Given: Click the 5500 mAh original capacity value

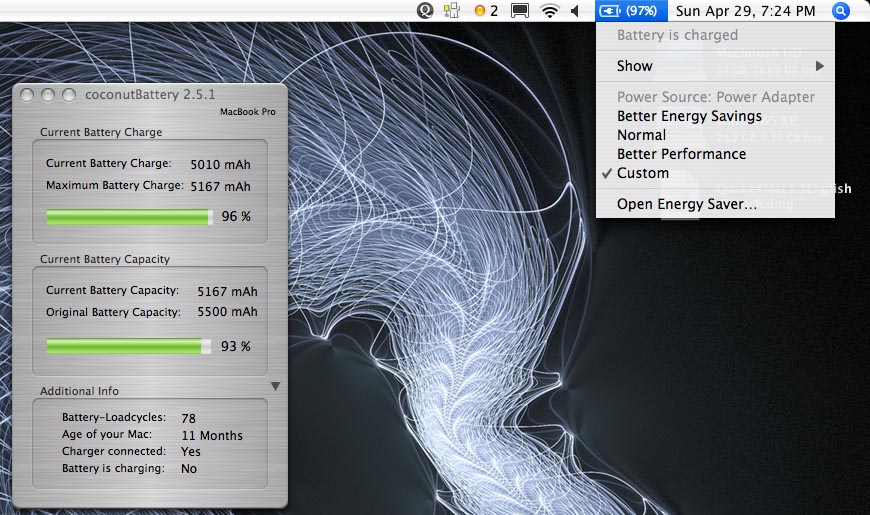Looking at the screenshot, I should pyautogui.click(x=227, y=312).
